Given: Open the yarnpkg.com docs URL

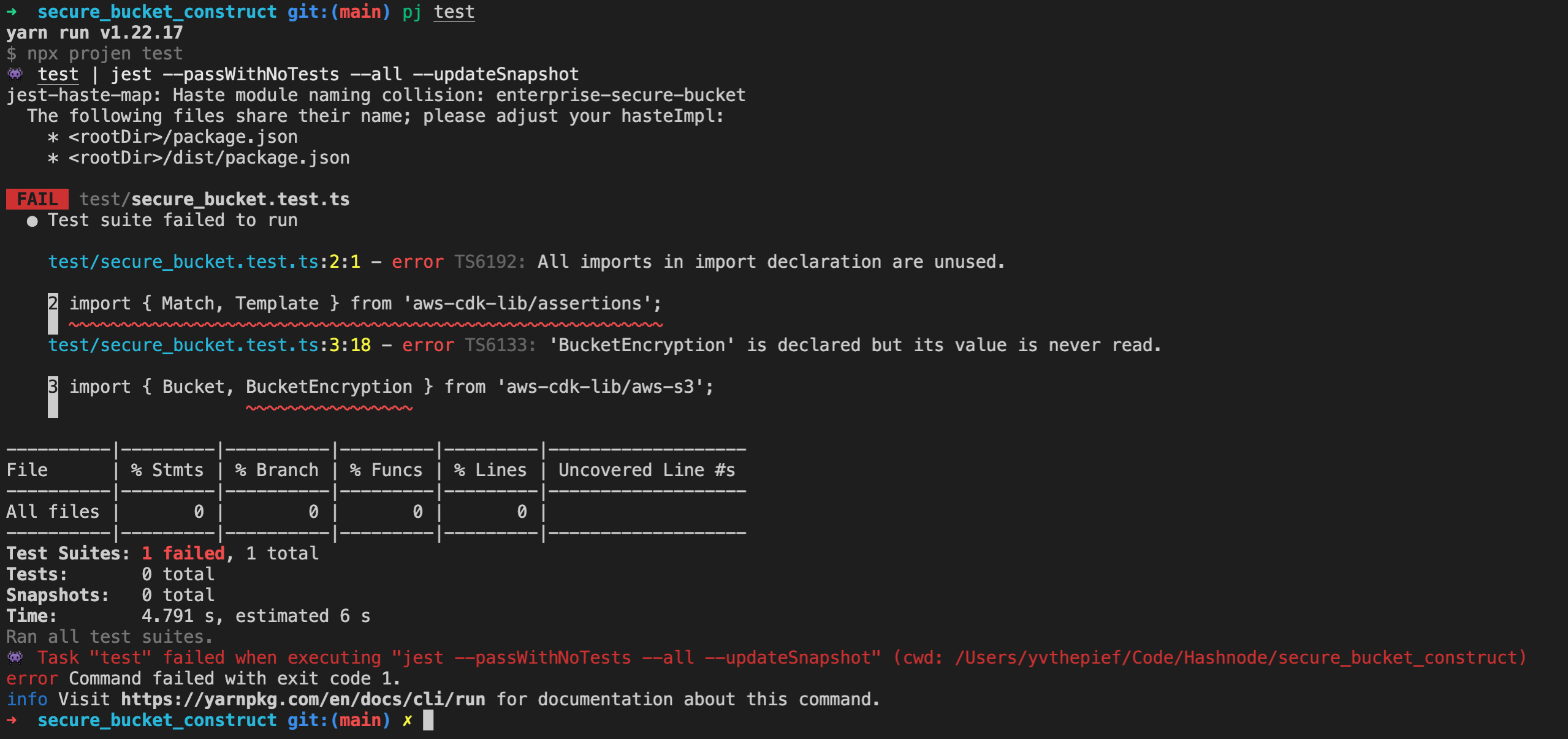Looking at the screenshot, I should (x=303, y=699).
